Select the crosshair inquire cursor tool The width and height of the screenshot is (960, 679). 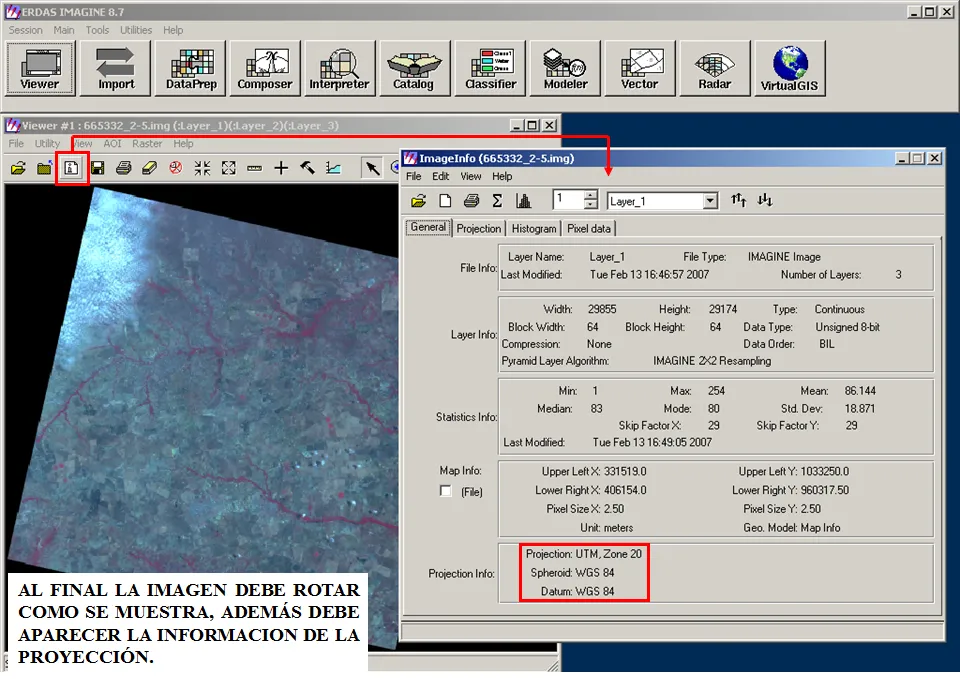pos(281,168)
